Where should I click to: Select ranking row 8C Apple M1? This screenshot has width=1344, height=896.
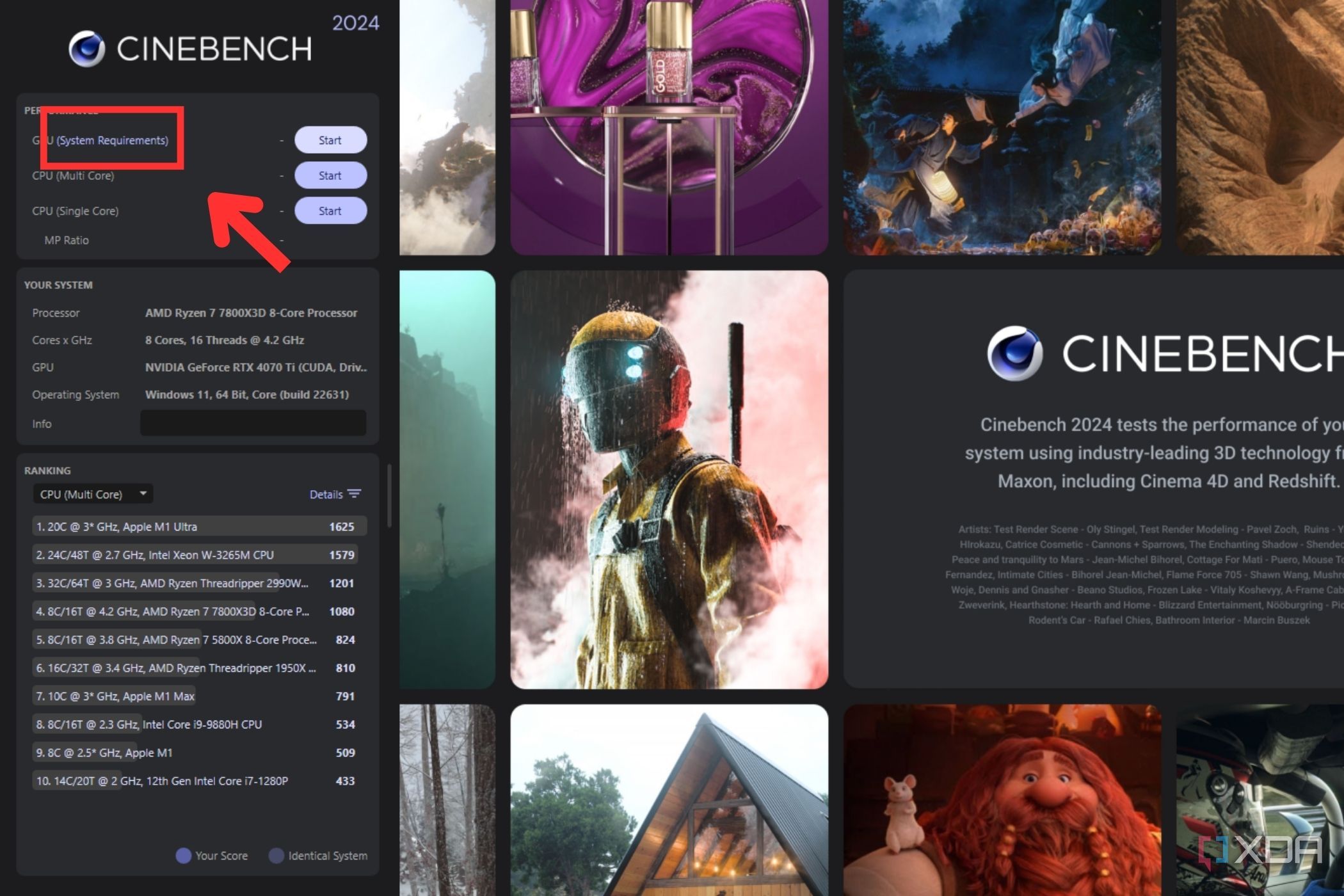199,753
